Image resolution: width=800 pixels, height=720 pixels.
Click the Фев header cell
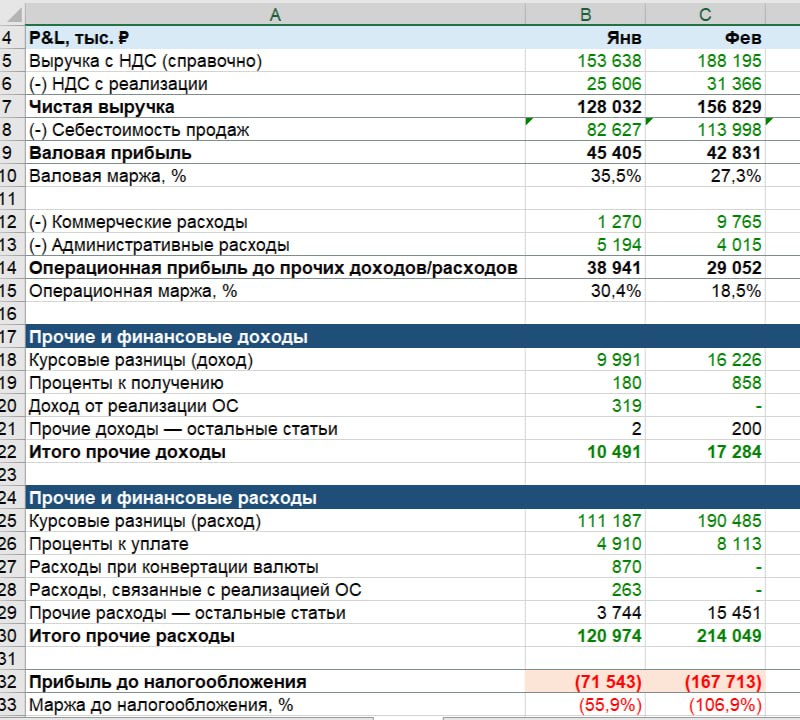pos(705,37)
